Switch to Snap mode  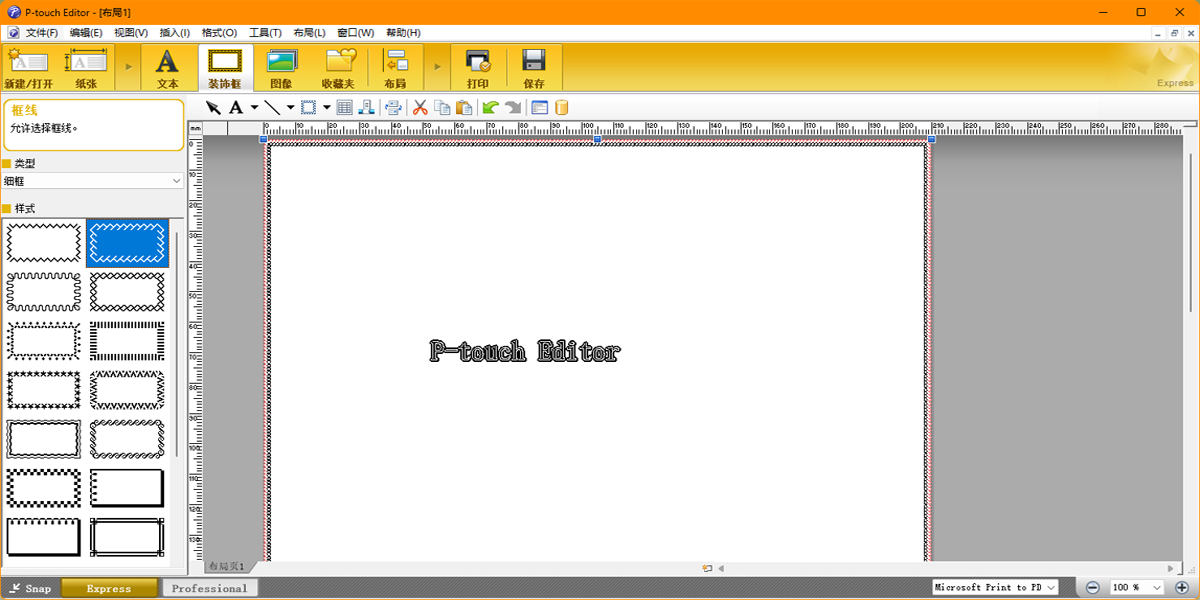click(30, 588)
